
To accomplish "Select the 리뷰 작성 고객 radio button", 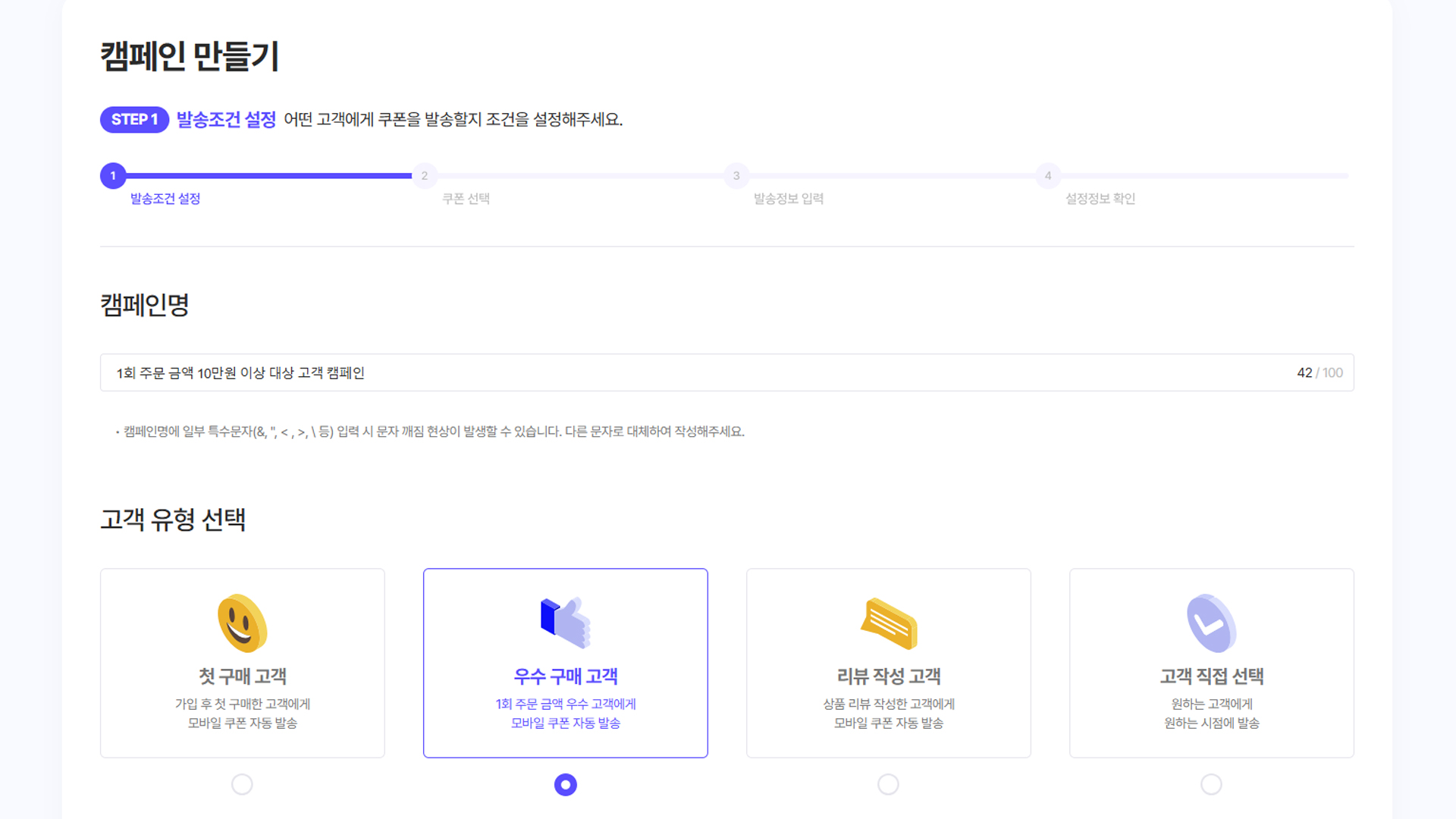I will (x=888, y=784).
